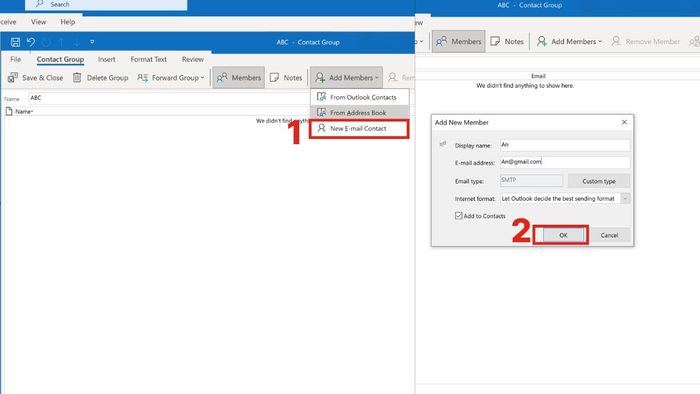Select the Contact Group ribbon tab
Image resolution: width=700 pixels, height=394 pixels.
click(x=60, y=59)
